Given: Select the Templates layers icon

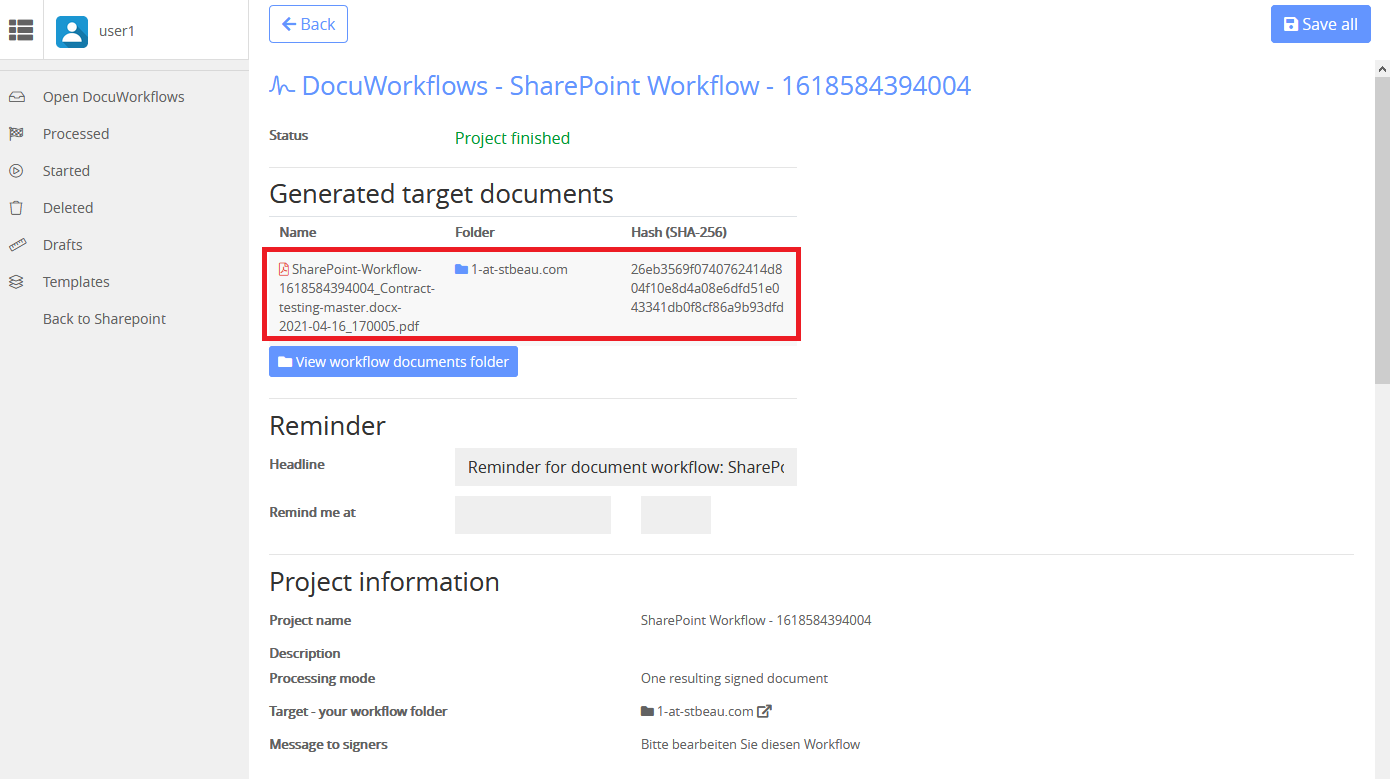Looking at the screenshot, I should [x=17, y=281].
